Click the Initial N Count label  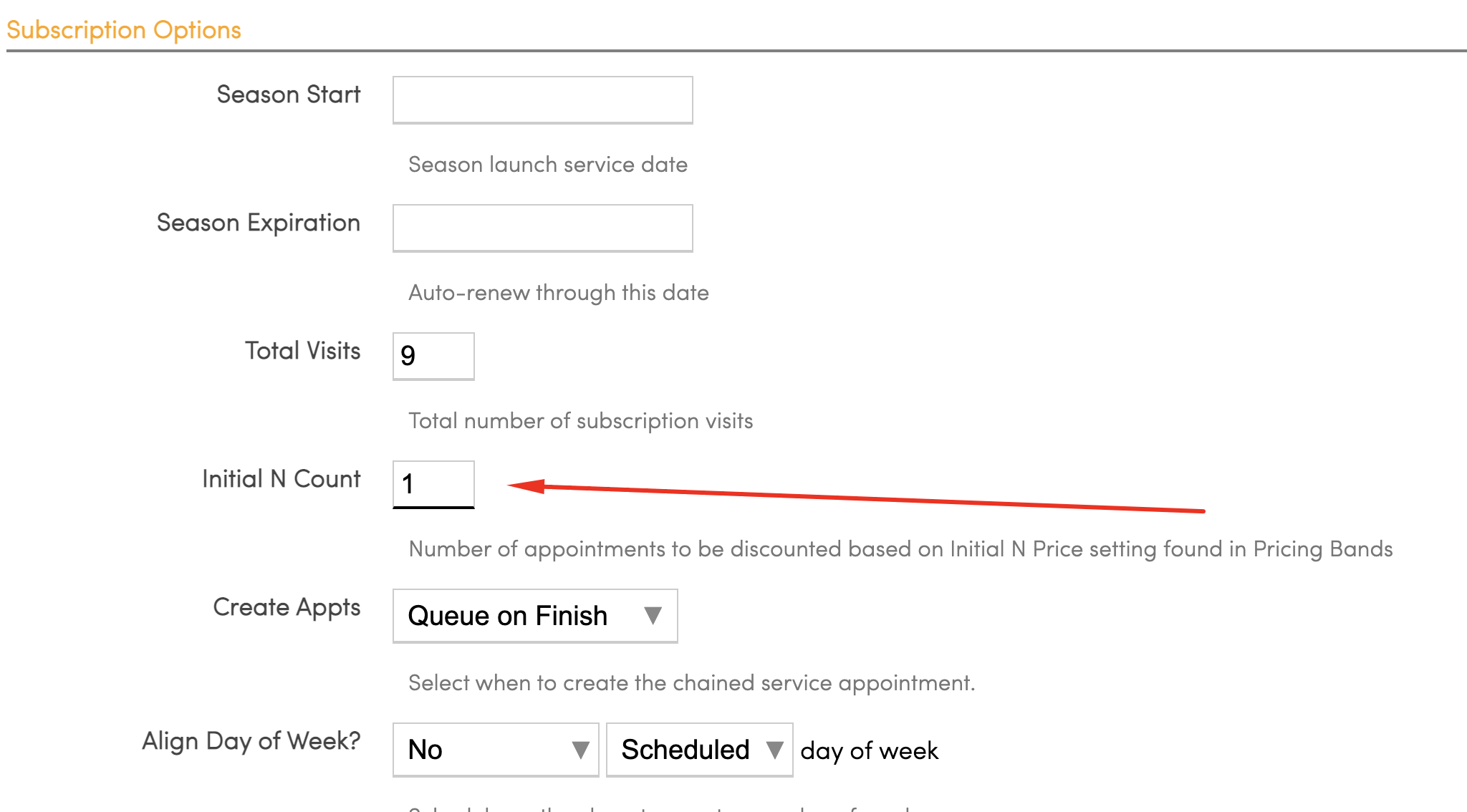(281, 479)
